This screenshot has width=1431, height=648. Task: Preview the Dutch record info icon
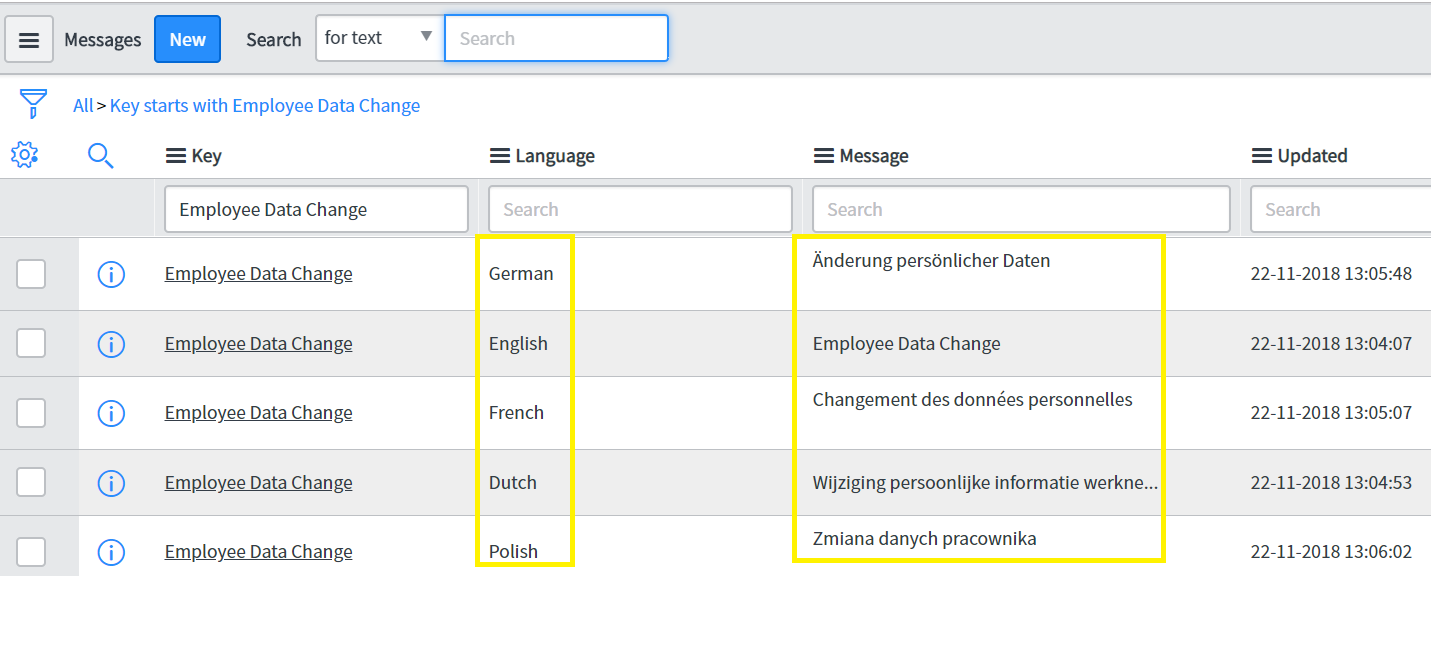tap(111, 483)
